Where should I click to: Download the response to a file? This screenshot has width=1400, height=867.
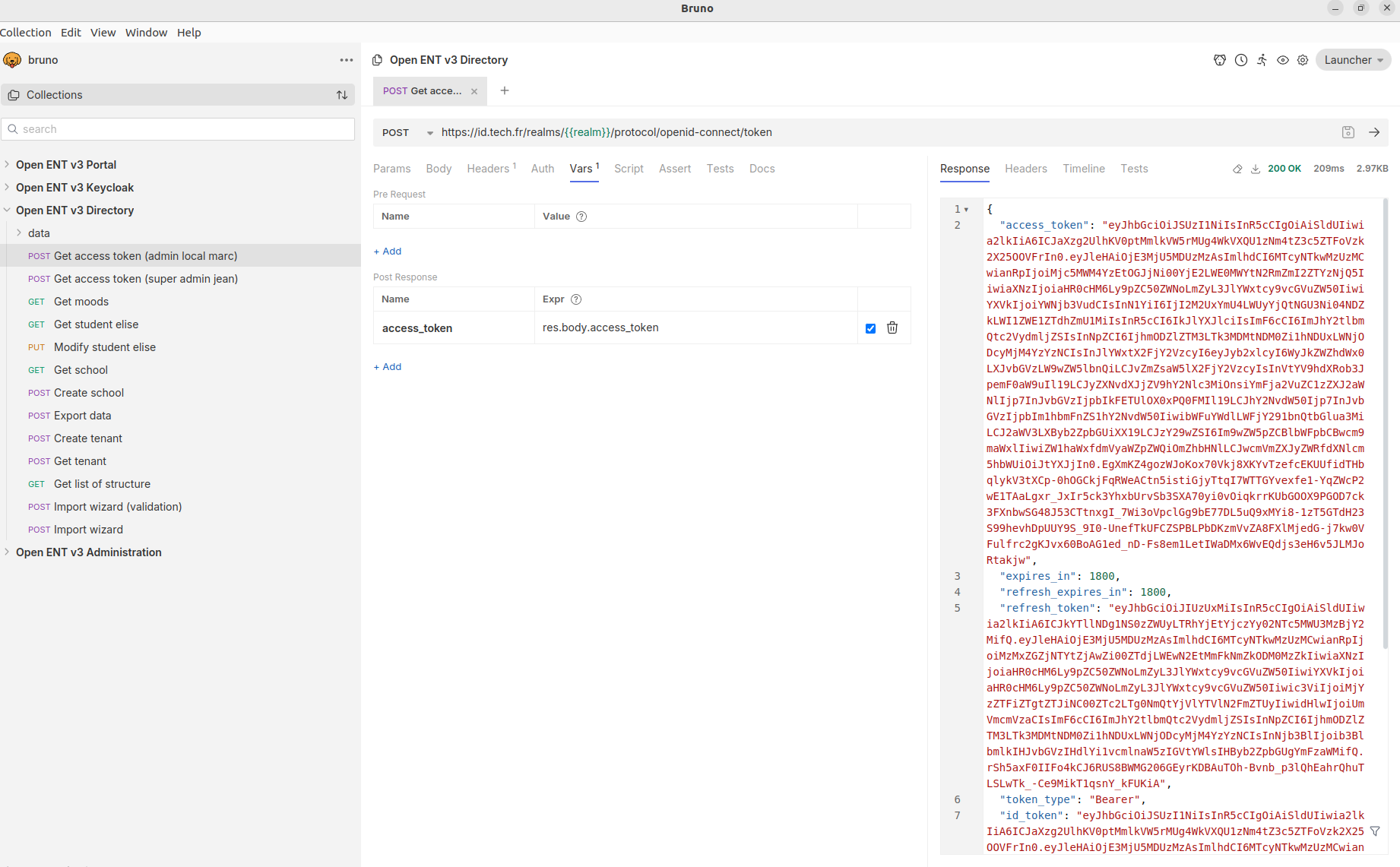[x=1256, y=169]
